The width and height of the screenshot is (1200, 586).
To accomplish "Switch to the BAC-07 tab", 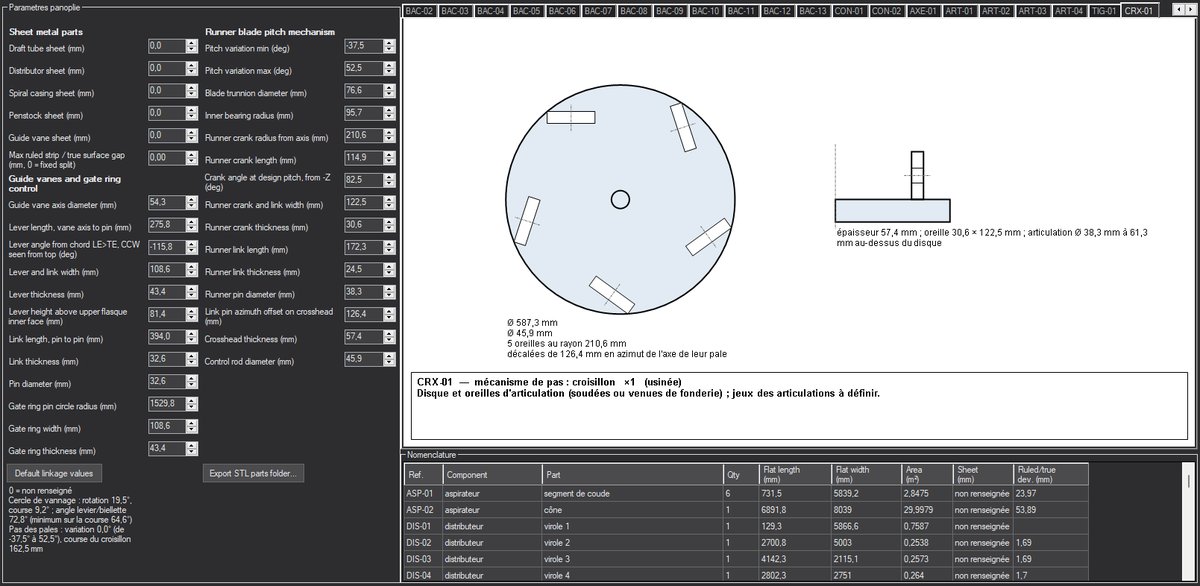I will pyautogui.click(x=598, y=11).
